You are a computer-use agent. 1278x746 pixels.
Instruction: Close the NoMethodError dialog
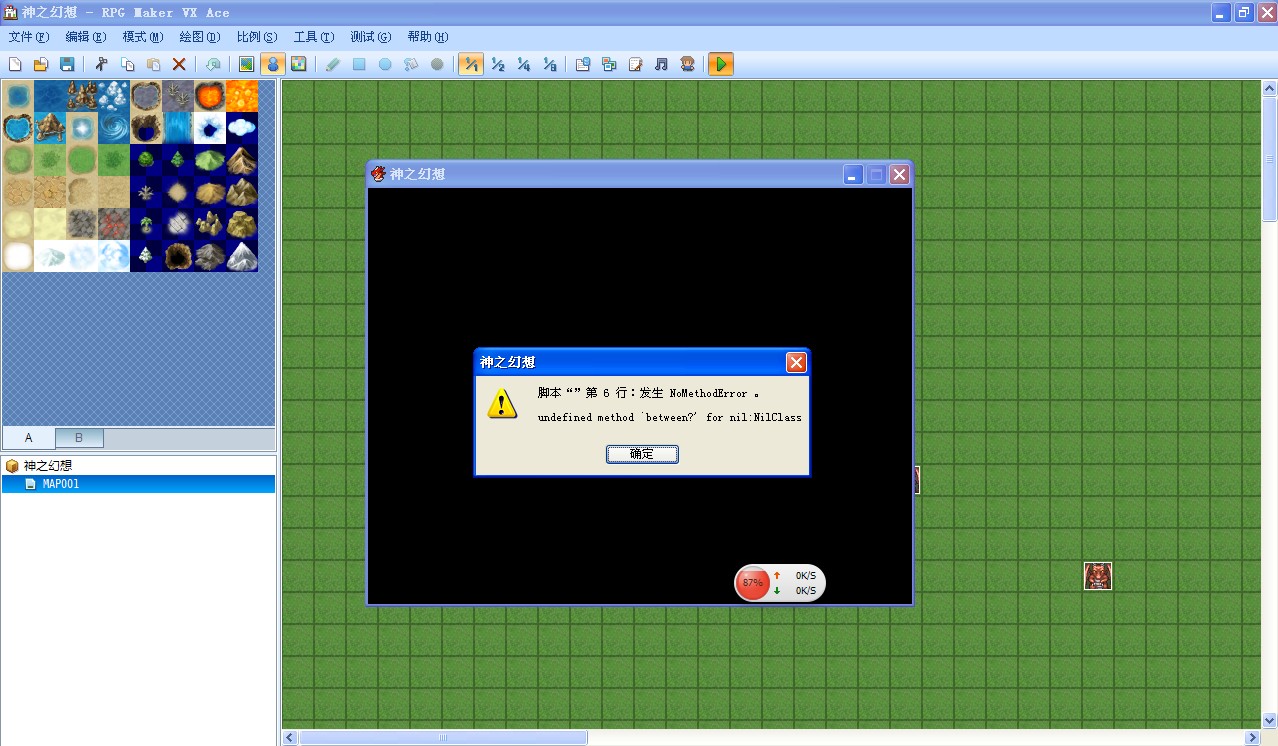click(x=796, y=362)
